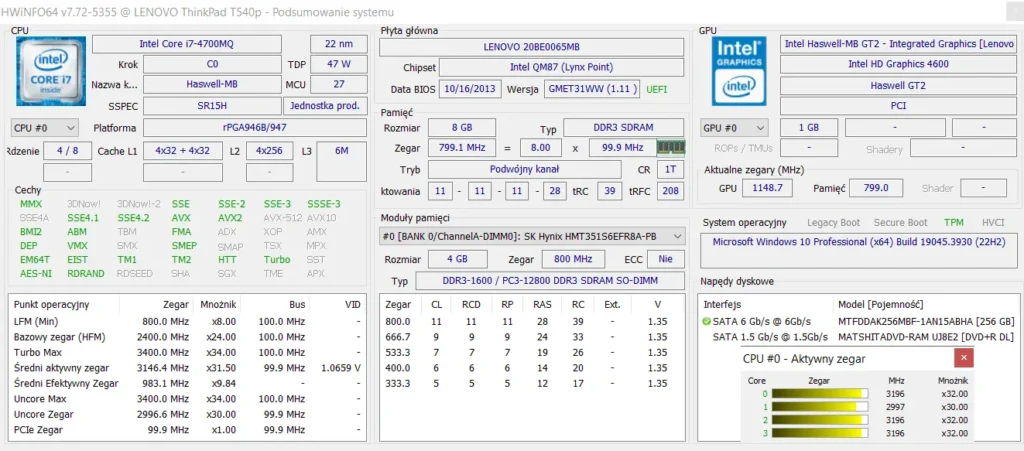Click the rPGA946B/947 platform field
The width and height of the screenshot is (1024, 451).
(x=255, y=128)
